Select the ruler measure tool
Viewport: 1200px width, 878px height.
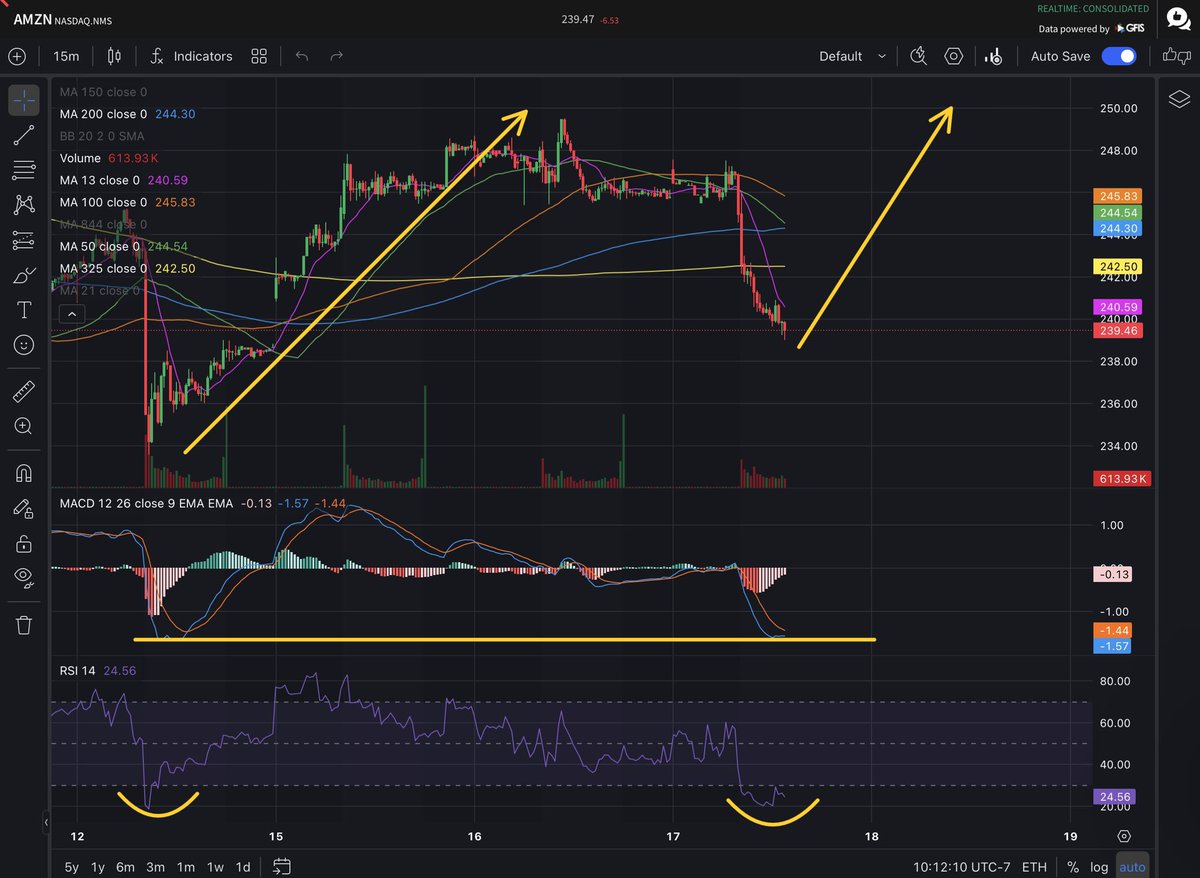pos(24,391)
